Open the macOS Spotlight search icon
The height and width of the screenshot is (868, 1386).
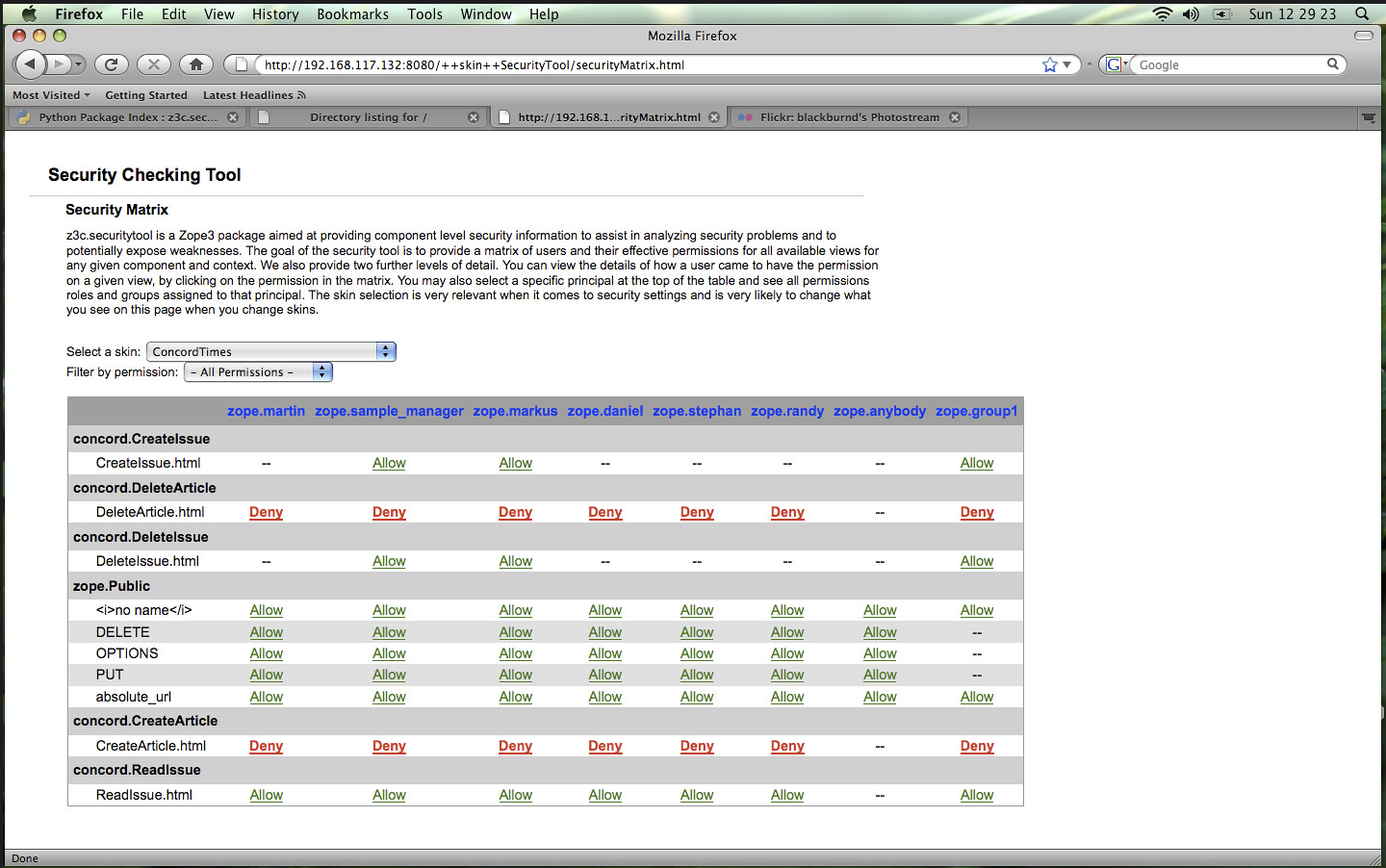(1362, 13)
